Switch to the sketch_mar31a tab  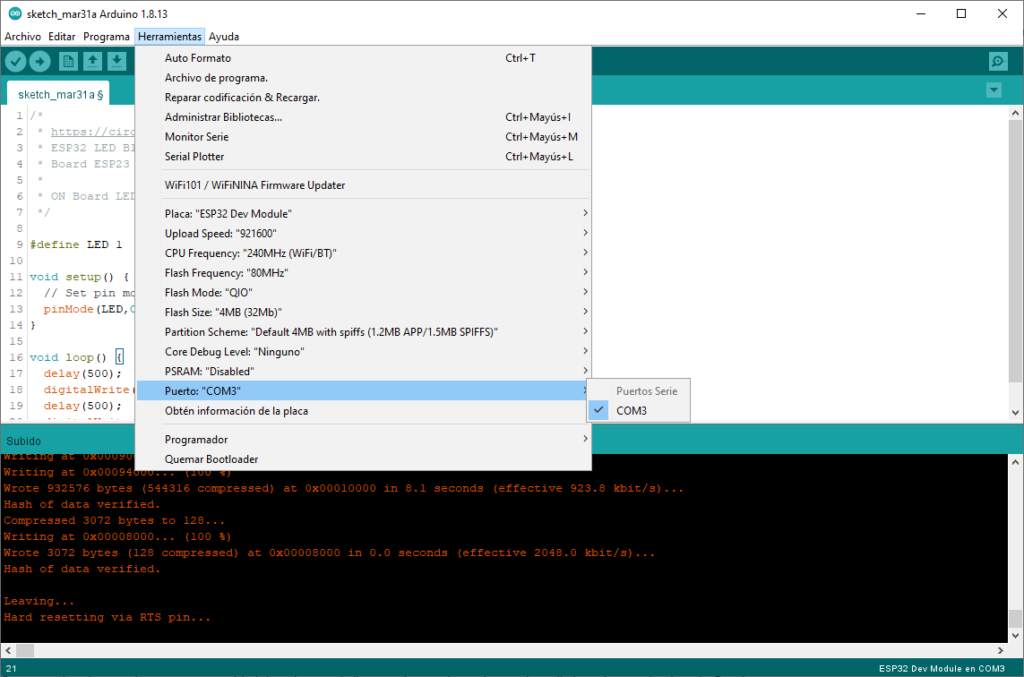tap(60, 95)
